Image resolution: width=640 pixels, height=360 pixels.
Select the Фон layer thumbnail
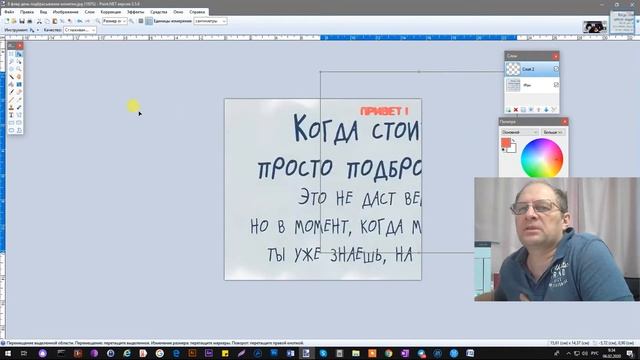513,85
